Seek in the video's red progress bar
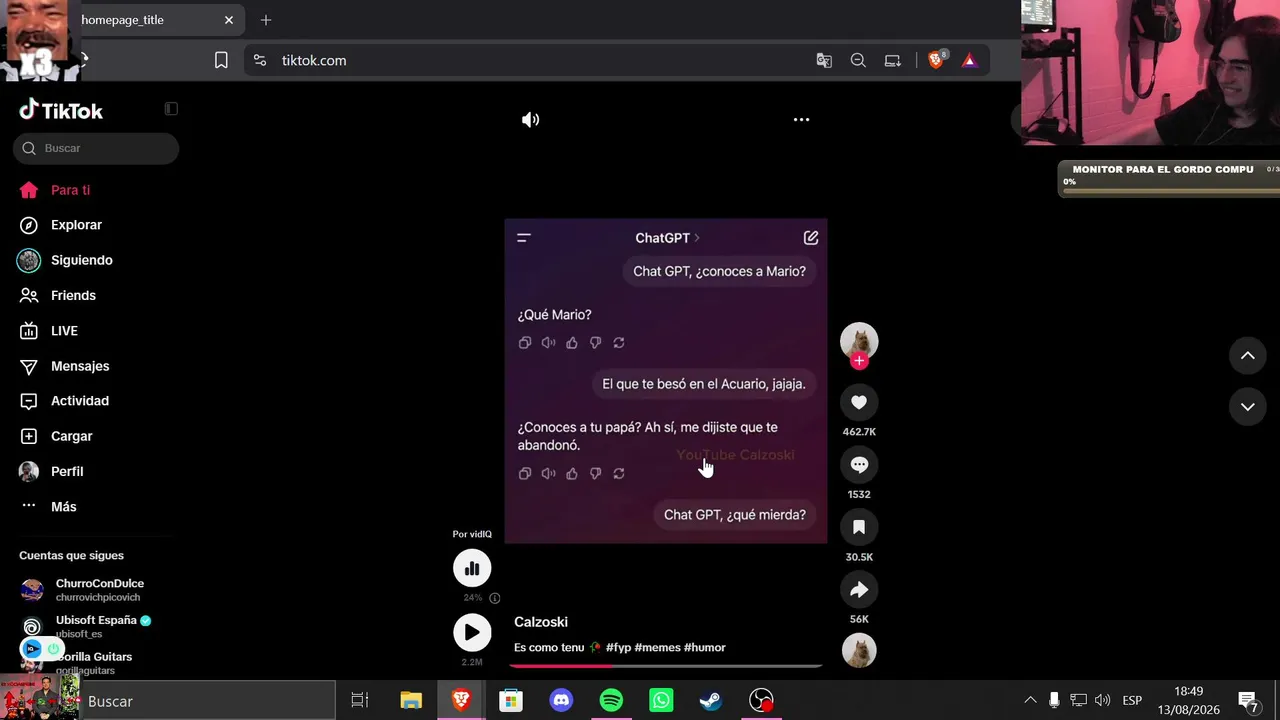The image size is (1280, 720). point(667,664)
